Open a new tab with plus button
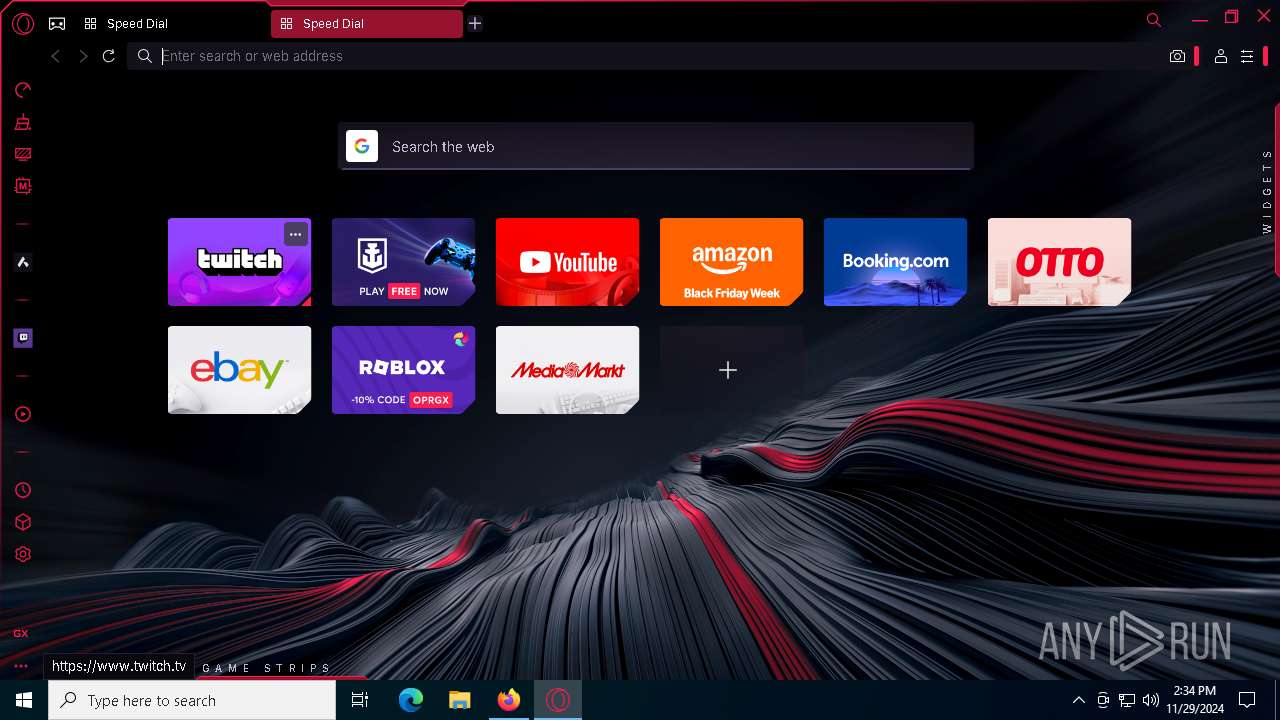Image resolution: width=1280 pixels, height=720 pixels. [475, 23]
